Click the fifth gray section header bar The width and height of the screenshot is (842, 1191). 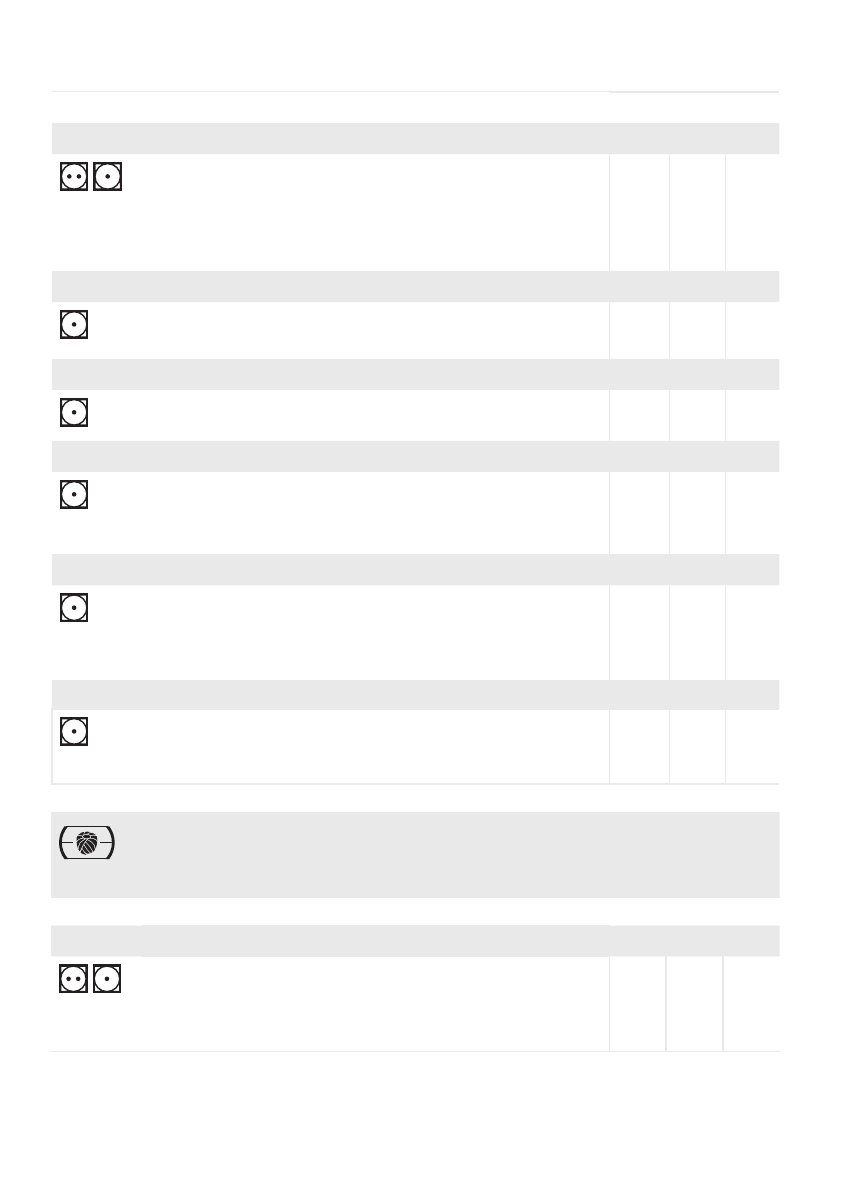click(415, 569)
